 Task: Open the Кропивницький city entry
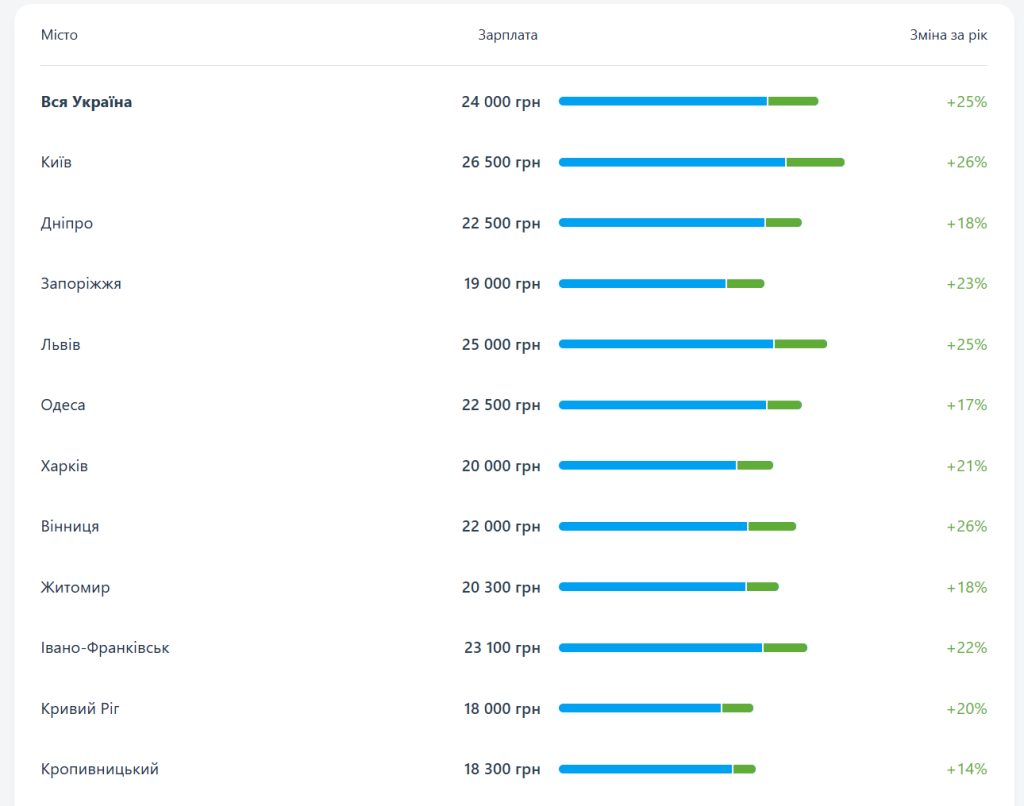(x=99, y=769)
